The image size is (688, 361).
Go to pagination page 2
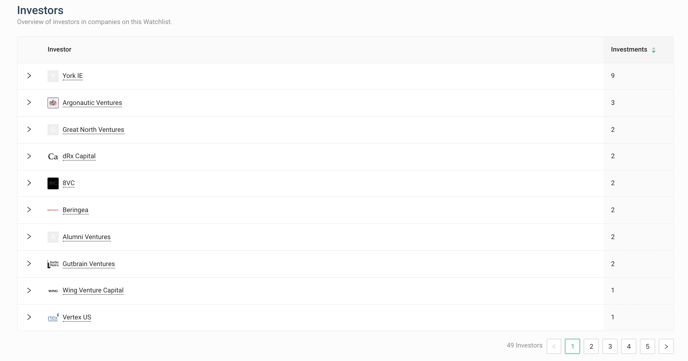(591, 346)
